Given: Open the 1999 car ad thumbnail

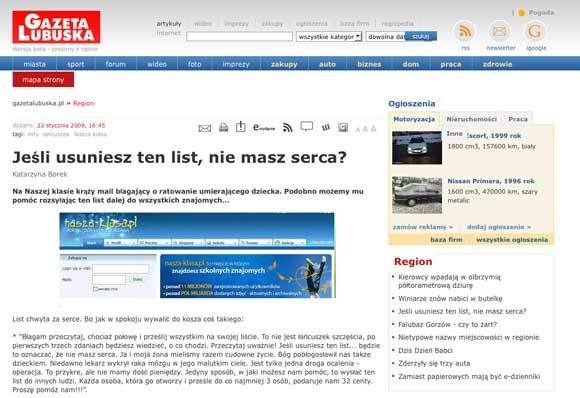Looking at the screenshot, I should (x=417, y=148).
